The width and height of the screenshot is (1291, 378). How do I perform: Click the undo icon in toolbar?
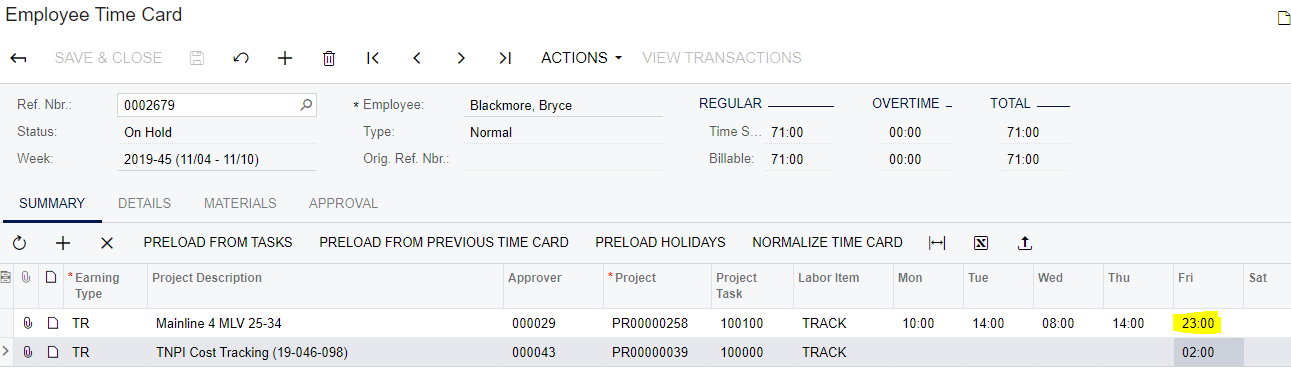240,58
